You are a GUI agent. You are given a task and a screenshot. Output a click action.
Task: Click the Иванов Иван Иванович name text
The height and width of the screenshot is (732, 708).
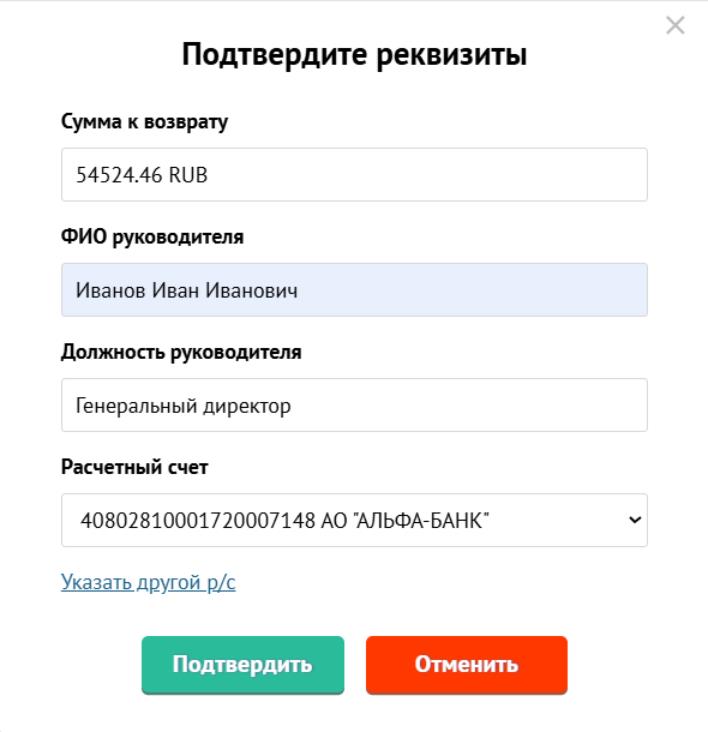[x=186, y=290]
